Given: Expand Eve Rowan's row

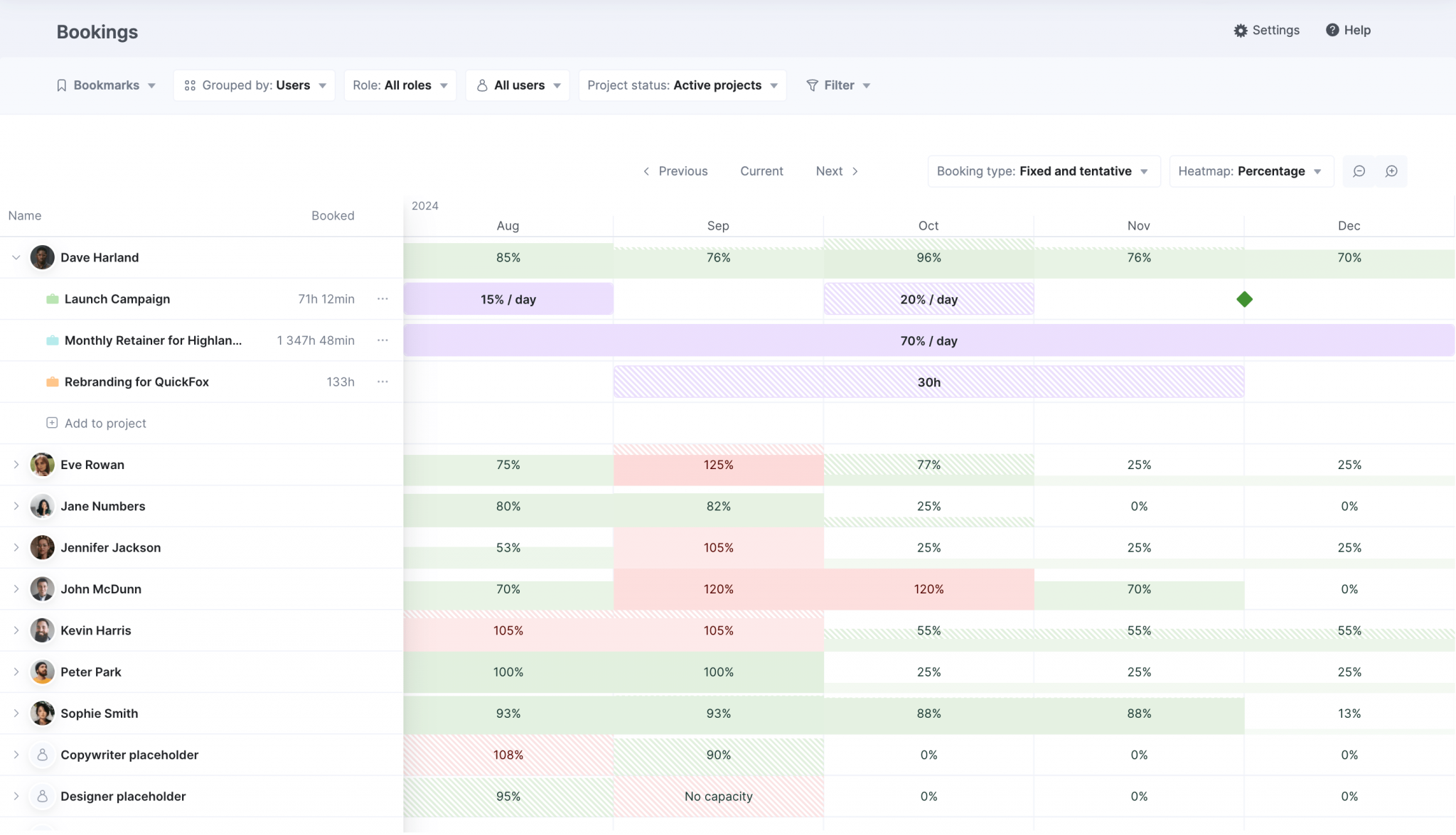Looking at the screenshot, I should point(15,465).
